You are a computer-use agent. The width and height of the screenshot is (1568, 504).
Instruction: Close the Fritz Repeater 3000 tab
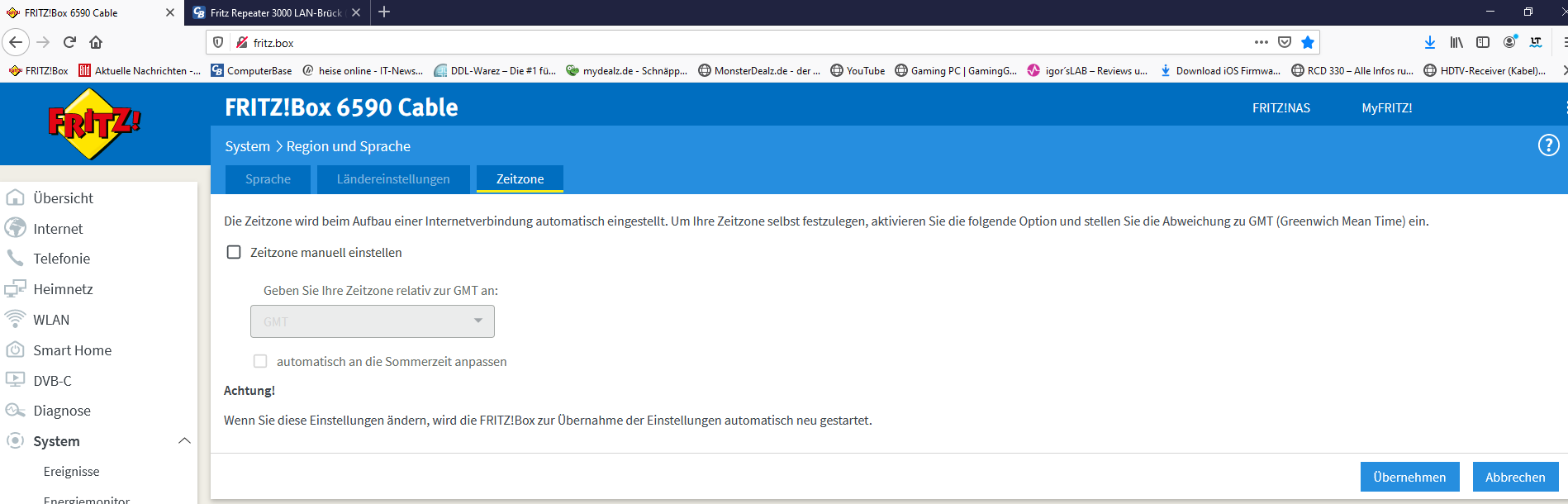tap(356, 12)
